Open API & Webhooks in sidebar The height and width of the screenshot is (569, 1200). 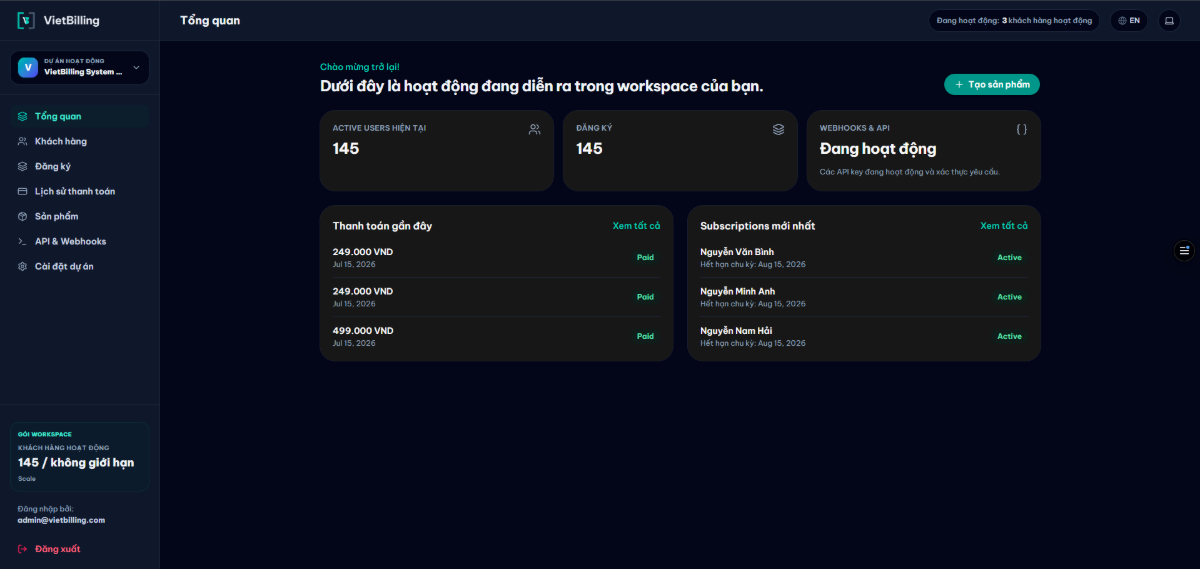[80, 241]
